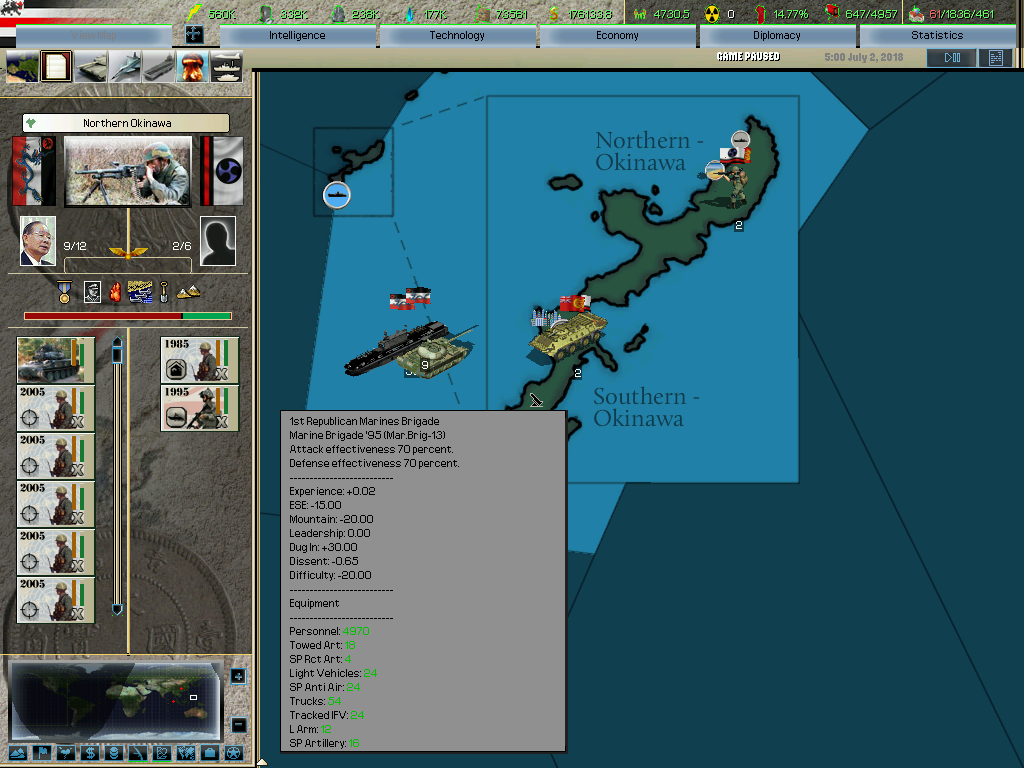Toggle political map mode flag icon
Screen dimensions: 1024x768
tap(43, 753)
